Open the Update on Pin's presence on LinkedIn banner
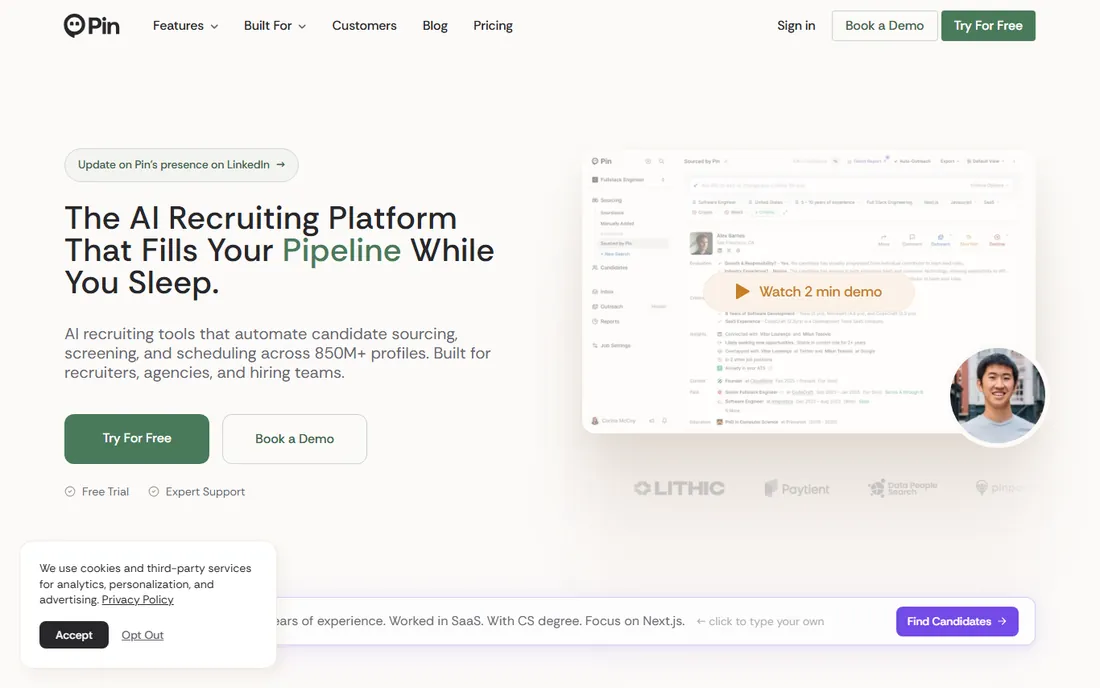Screen dimensions: 1100x688 click(x=182, y=165)
